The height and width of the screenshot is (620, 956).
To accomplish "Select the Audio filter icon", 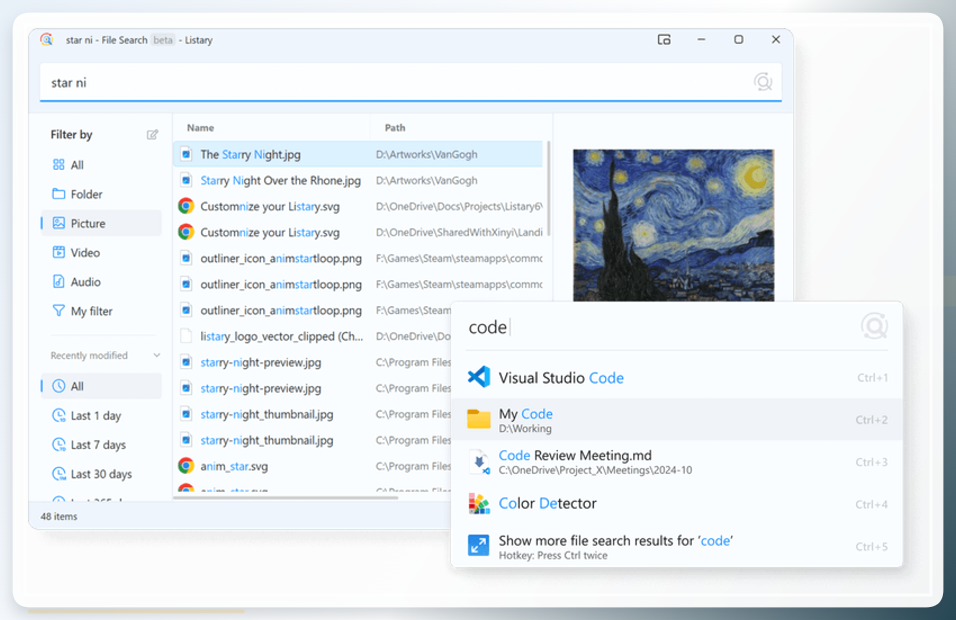I will tap(59, 282).
